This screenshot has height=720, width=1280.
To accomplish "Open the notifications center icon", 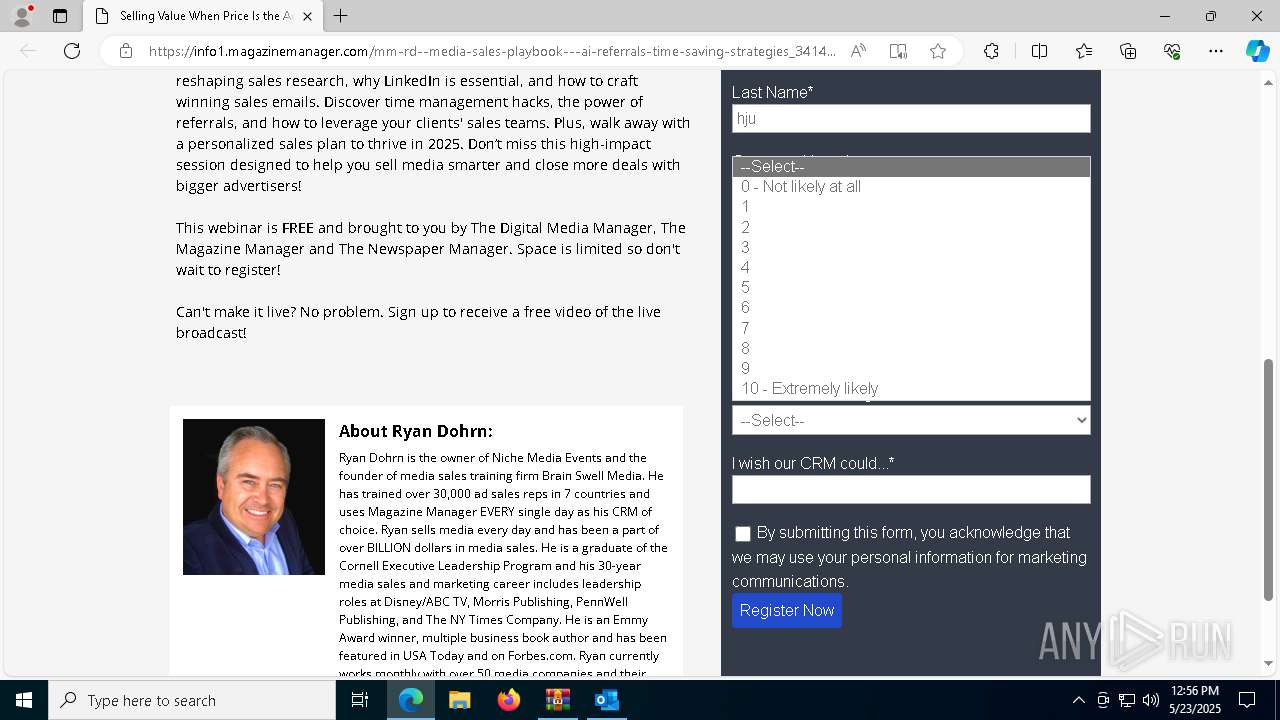I will 1247,700.
